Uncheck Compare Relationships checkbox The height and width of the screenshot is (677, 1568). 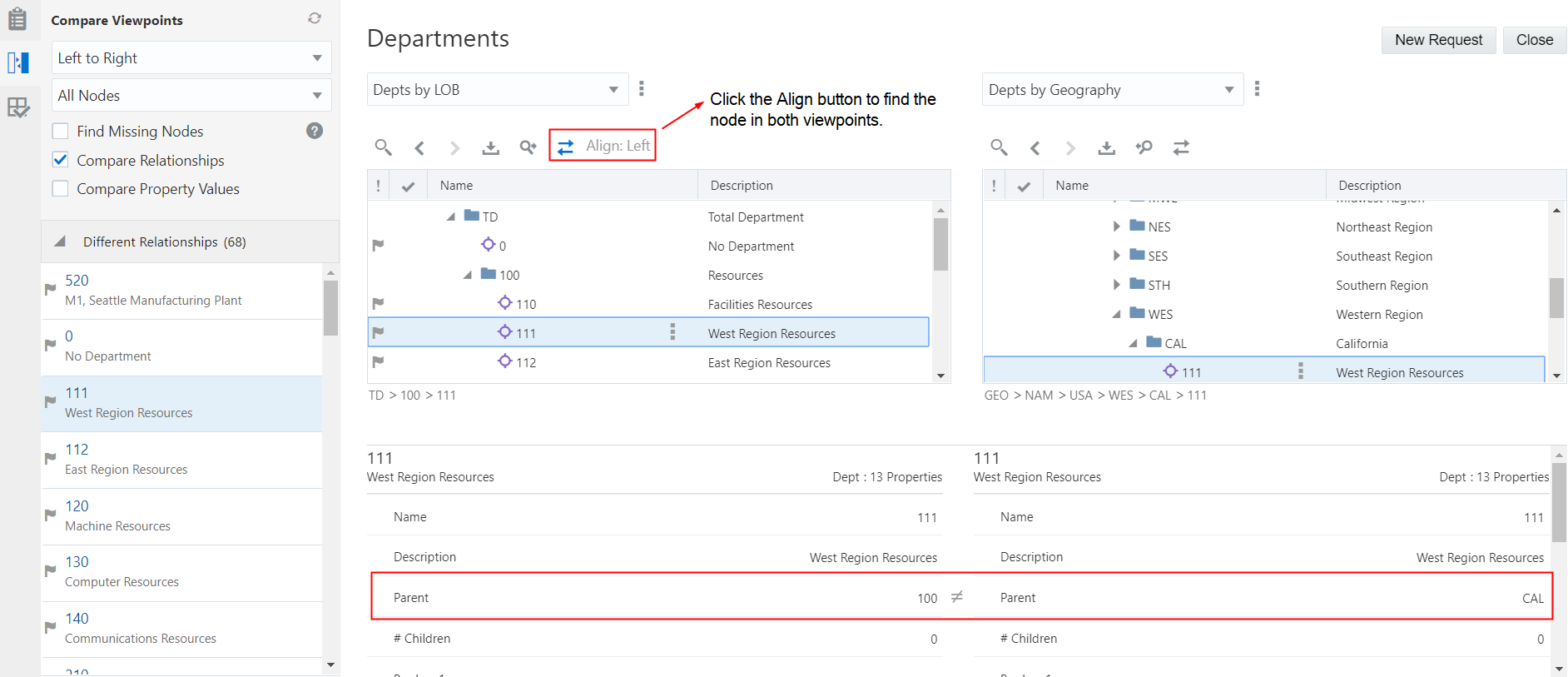point(60,160)
